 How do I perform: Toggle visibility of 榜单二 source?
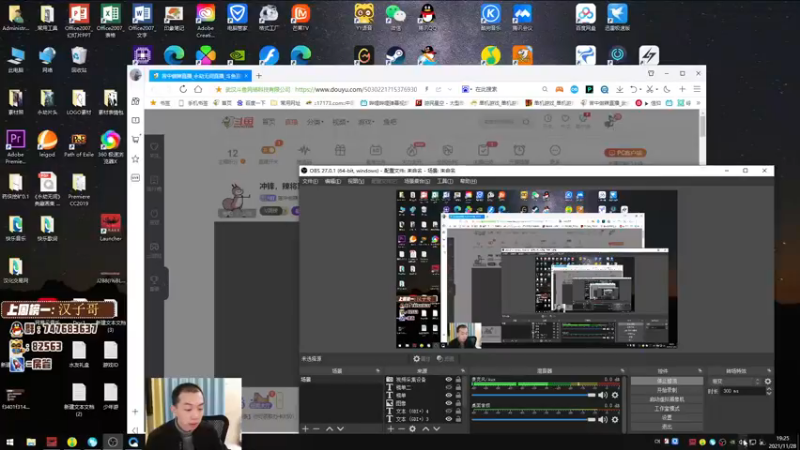pos(448,387)
